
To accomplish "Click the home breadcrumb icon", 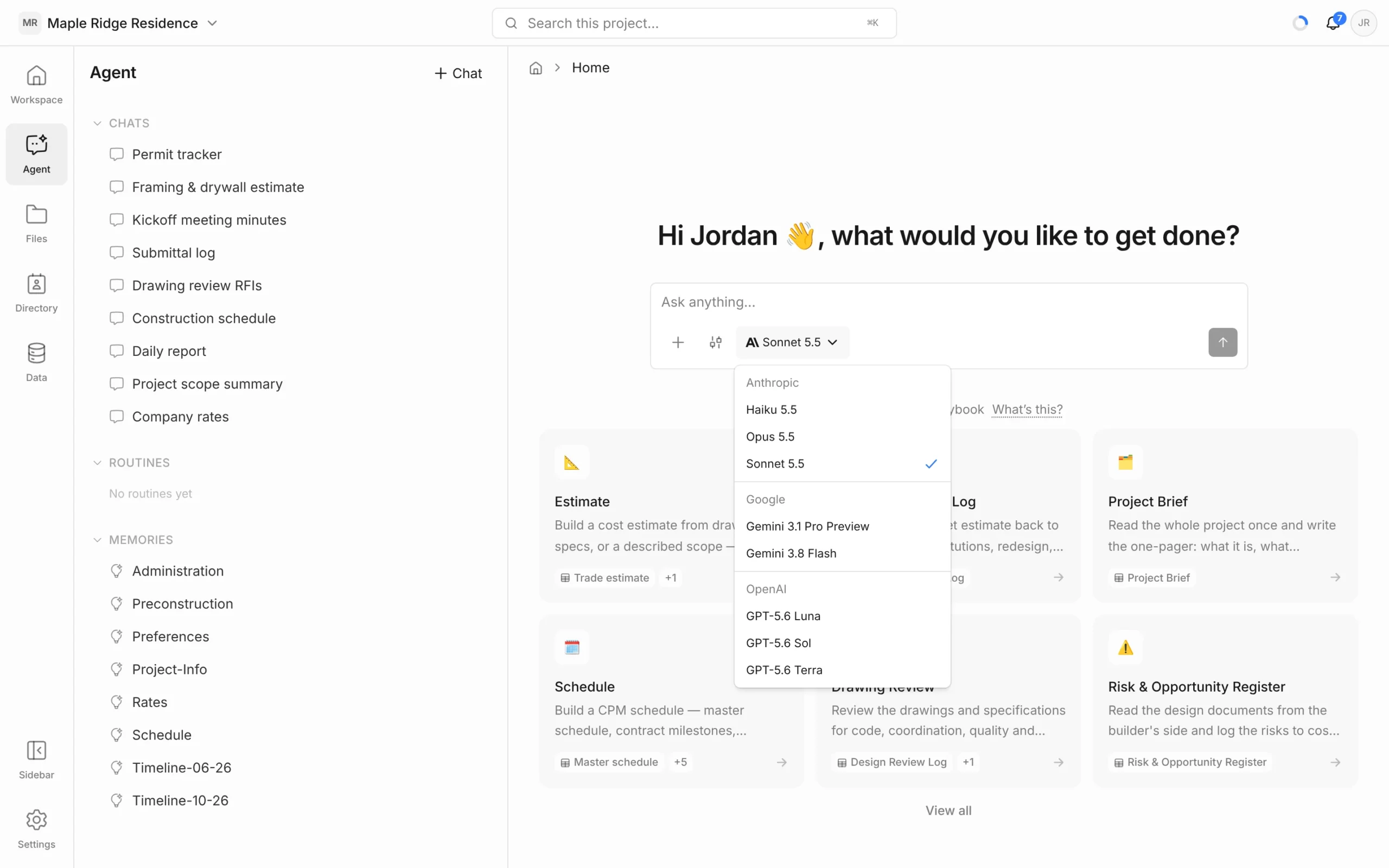I will click(x=536, y=68).
